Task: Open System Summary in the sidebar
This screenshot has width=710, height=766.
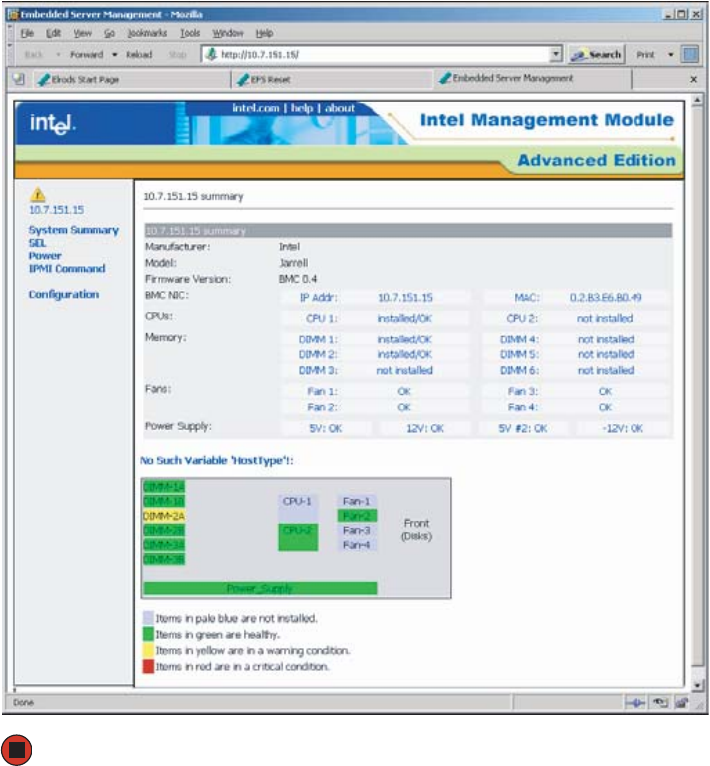Action: pos(74,230)
